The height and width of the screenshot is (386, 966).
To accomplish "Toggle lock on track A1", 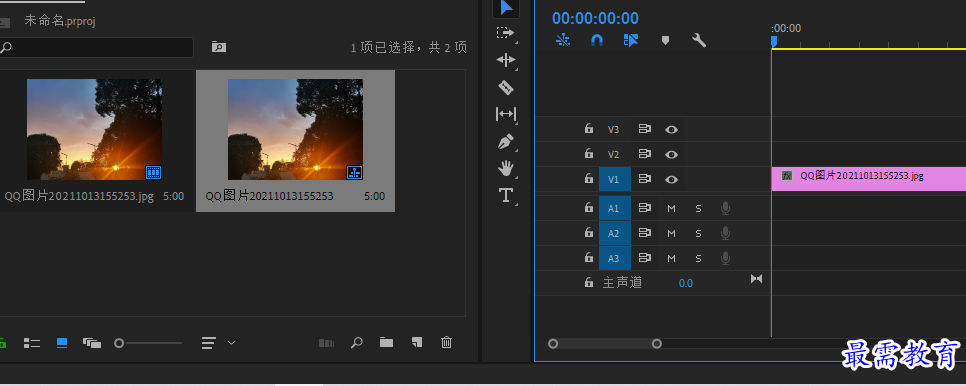I will (589, 208).
